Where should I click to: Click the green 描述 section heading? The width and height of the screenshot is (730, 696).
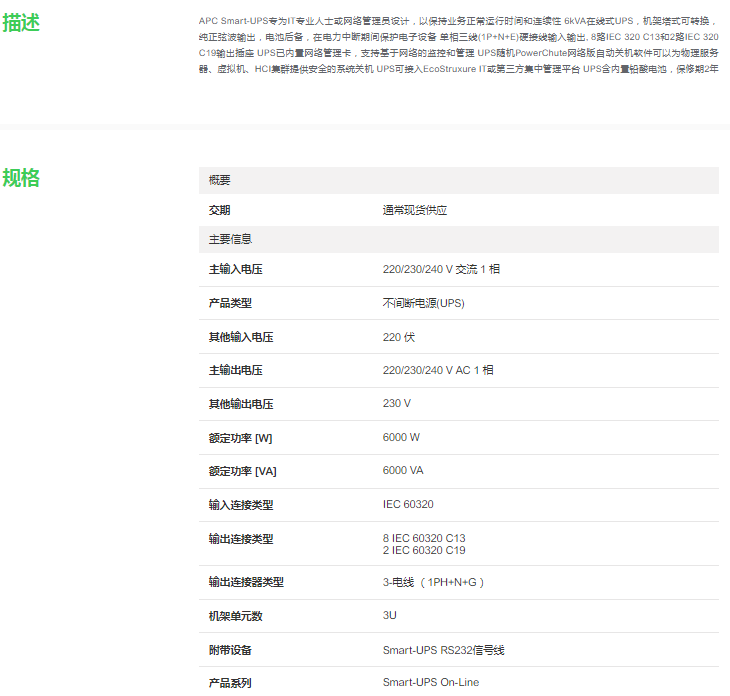click(21, 22)
